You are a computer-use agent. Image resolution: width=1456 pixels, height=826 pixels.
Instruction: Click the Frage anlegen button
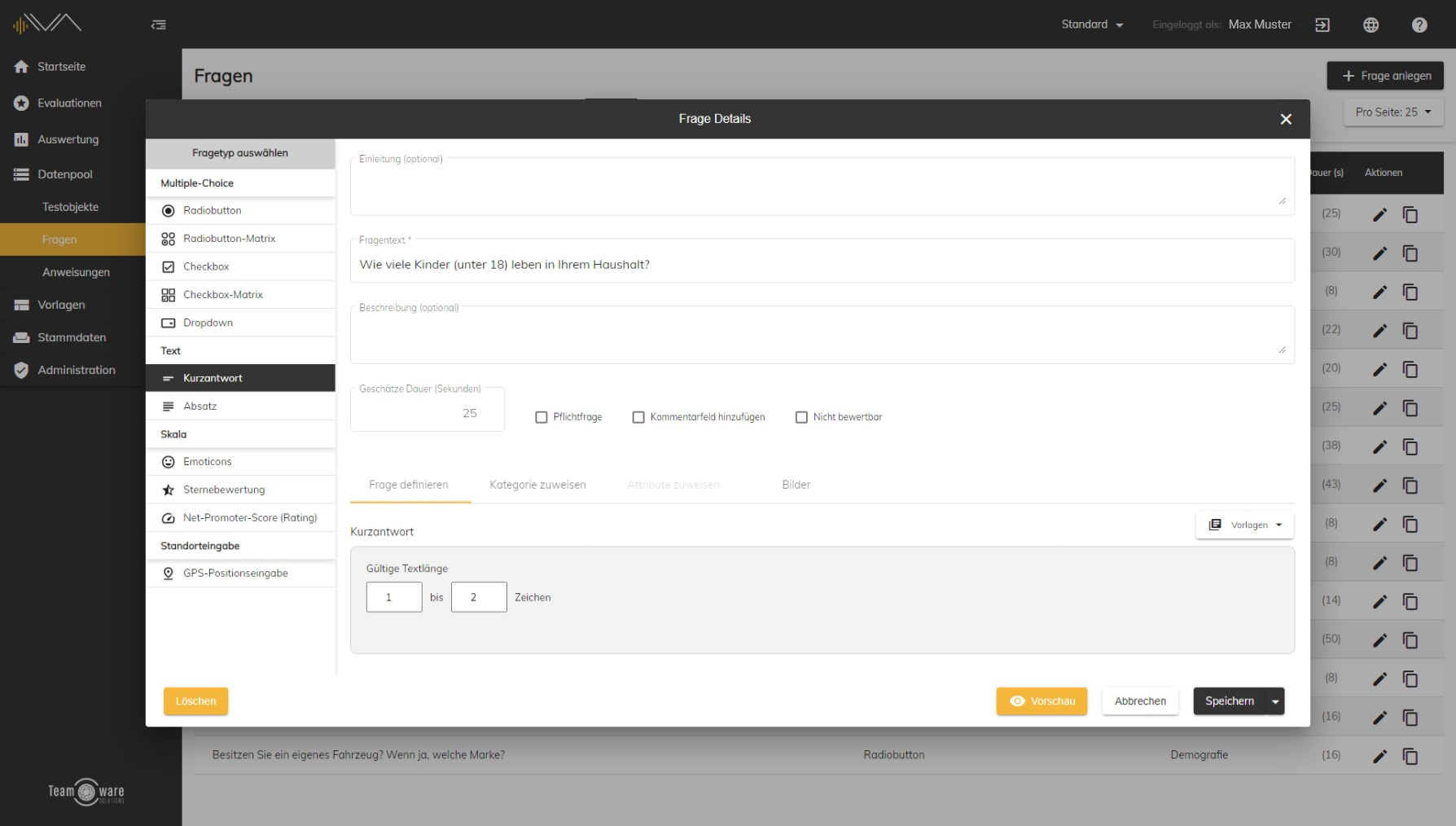tap(1385, 76)
